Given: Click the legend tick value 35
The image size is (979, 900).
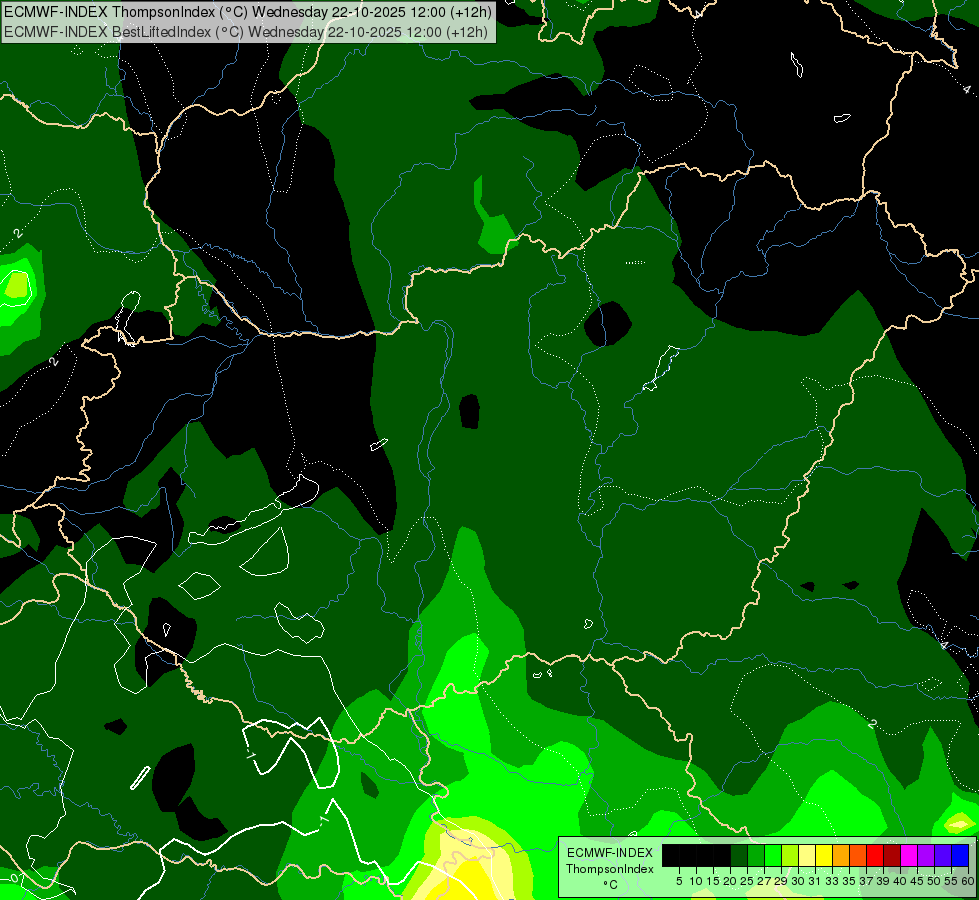Looking at the screenshot, I should click(x=849, y=881).
